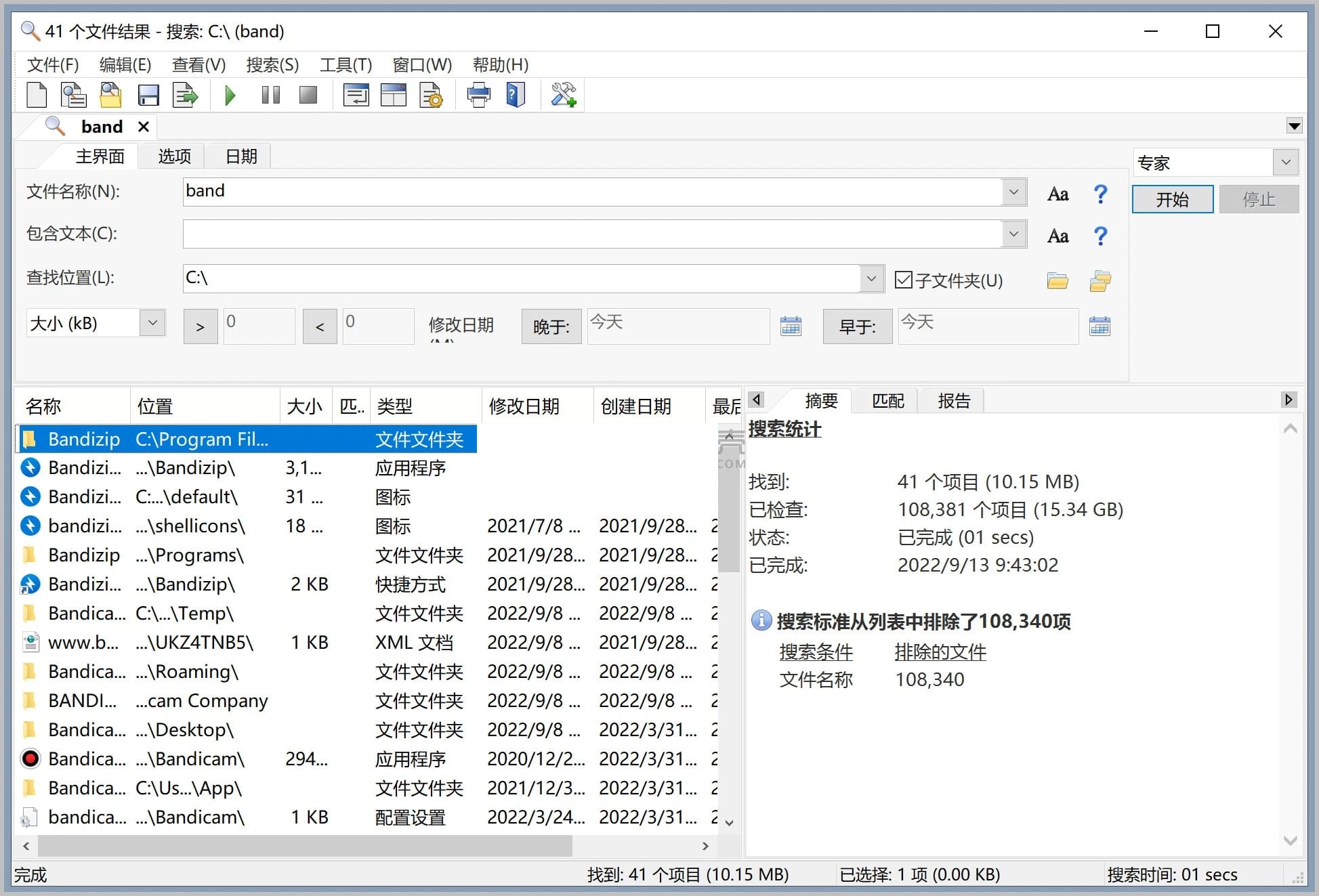This screenshot has width=1319, height=896.
Task: Toggle case sensitivity Aa for 文件名称
Action: (1058, 194)
